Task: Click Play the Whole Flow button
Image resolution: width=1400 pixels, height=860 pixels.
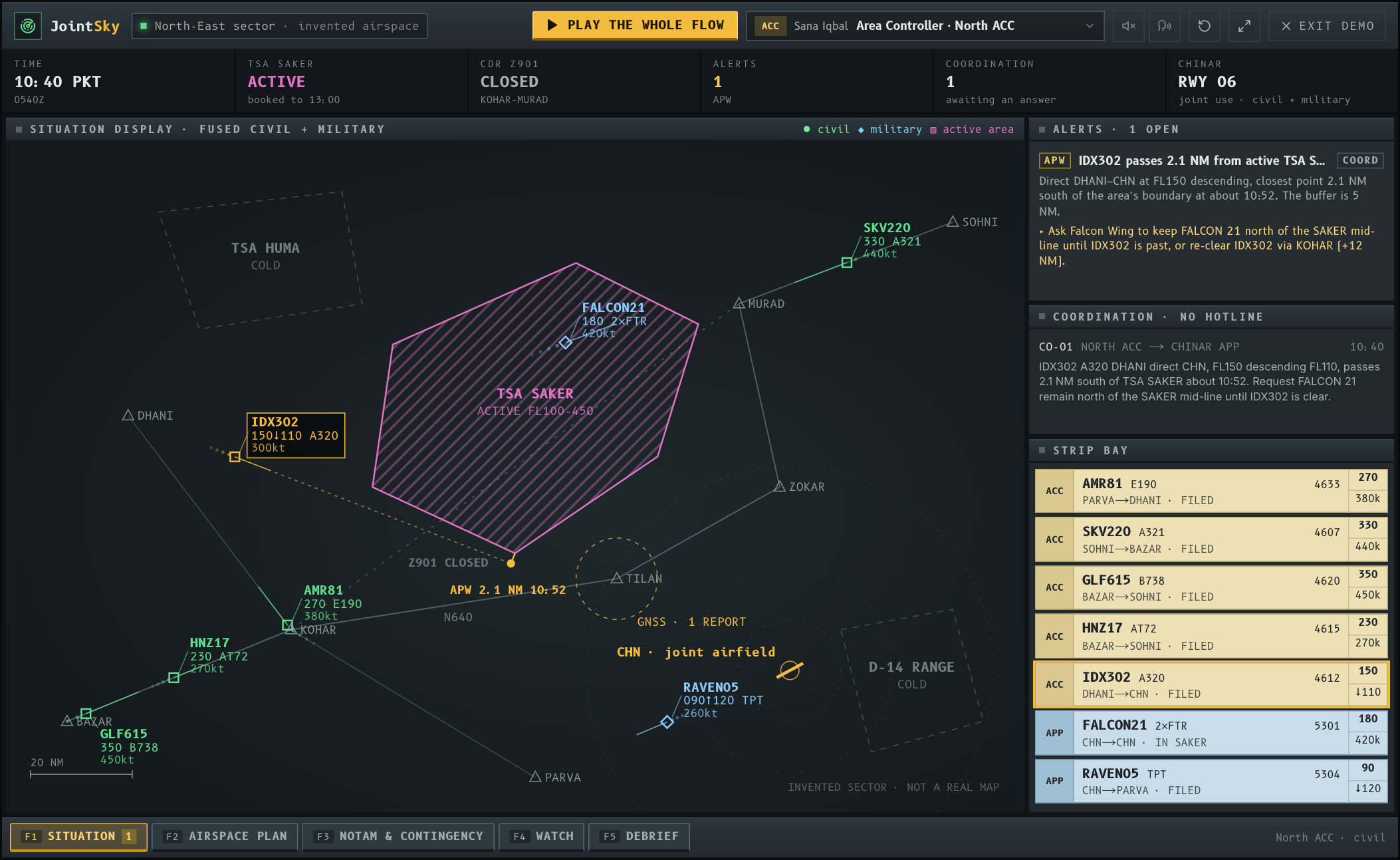Action: [635, 25]
